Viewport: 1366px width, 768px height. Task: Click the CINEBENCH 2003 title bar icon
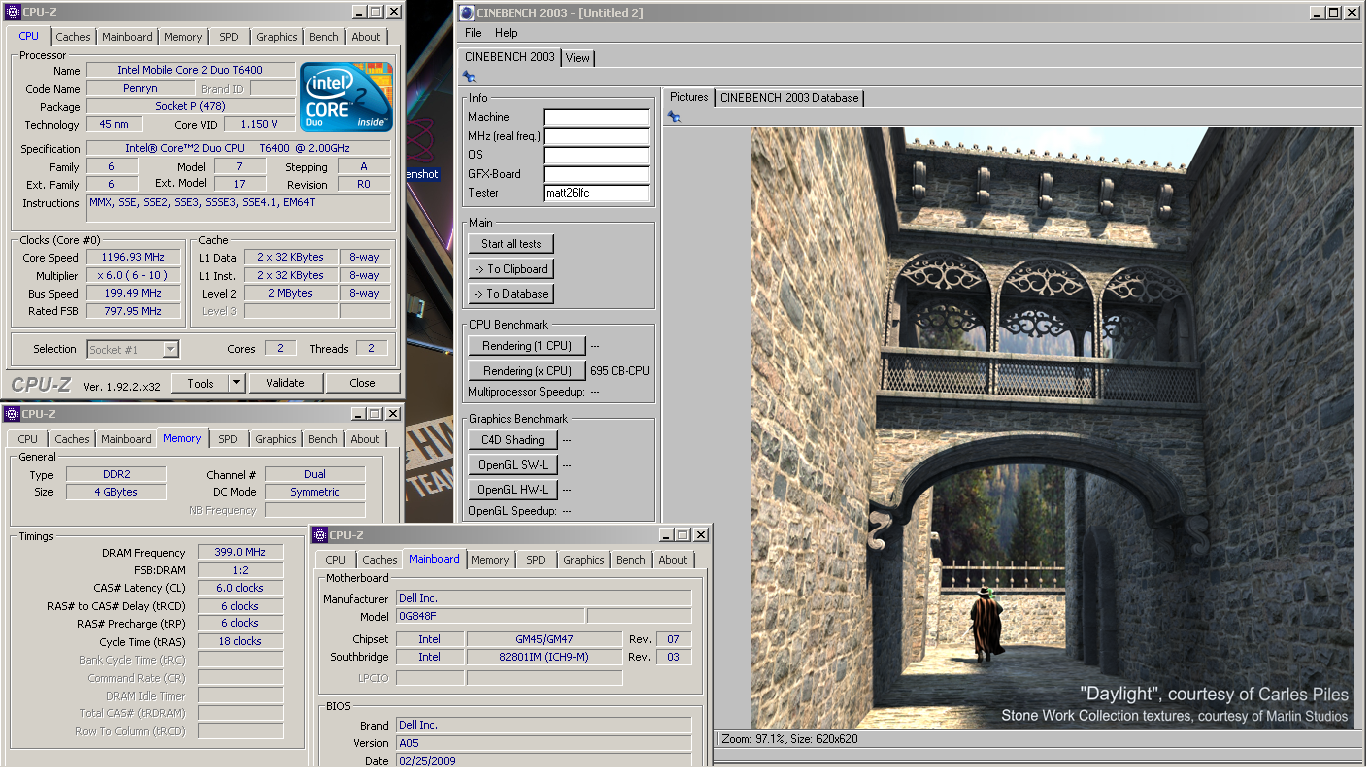[x=466, y=12]
